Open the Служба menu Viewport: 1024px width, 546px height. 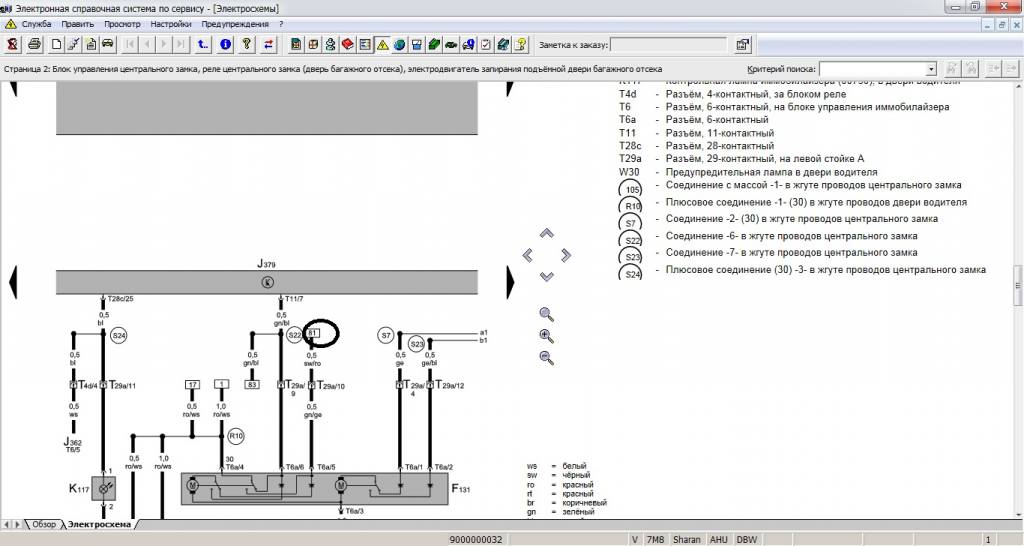(x=36, y=23)
